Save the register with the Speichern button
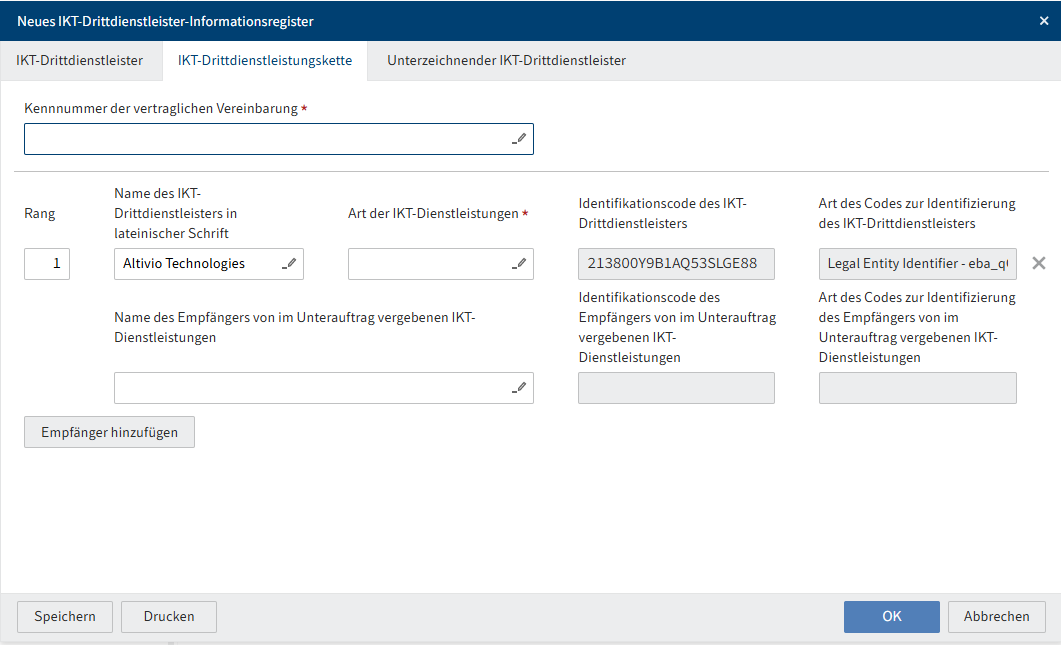Image resolution: width=1061 pixels, height=645 pixels. pos(64,616)
